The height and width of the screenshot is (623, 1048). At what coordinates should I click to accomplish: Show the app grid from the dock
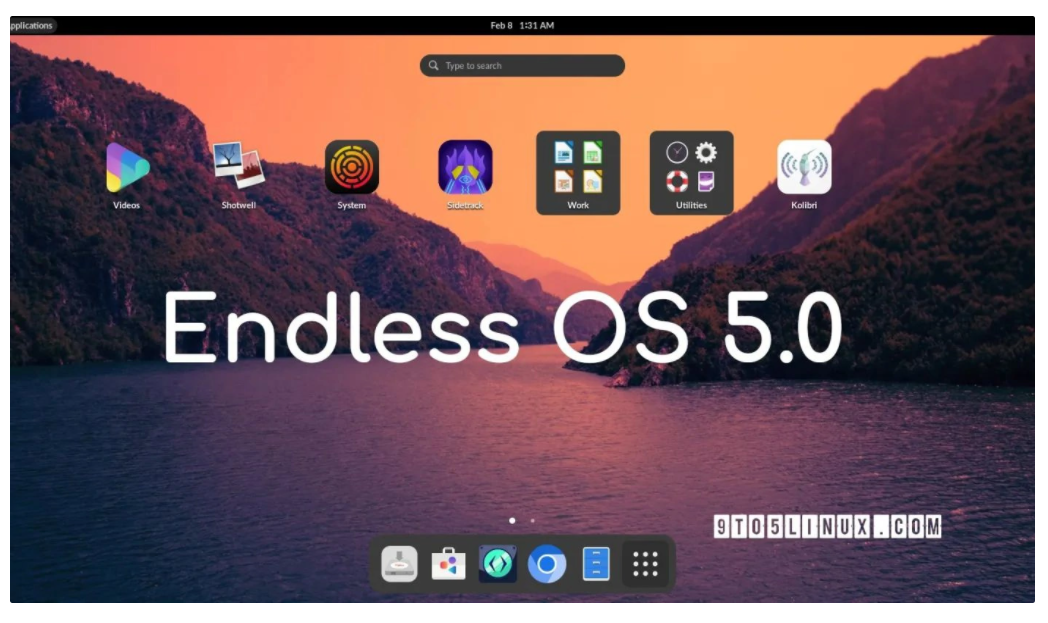(x=645, y=564)
